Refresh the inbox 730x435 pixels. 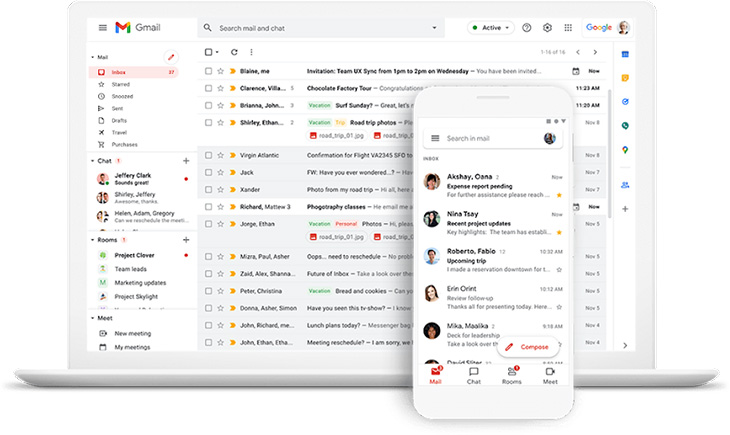[234, 52]
